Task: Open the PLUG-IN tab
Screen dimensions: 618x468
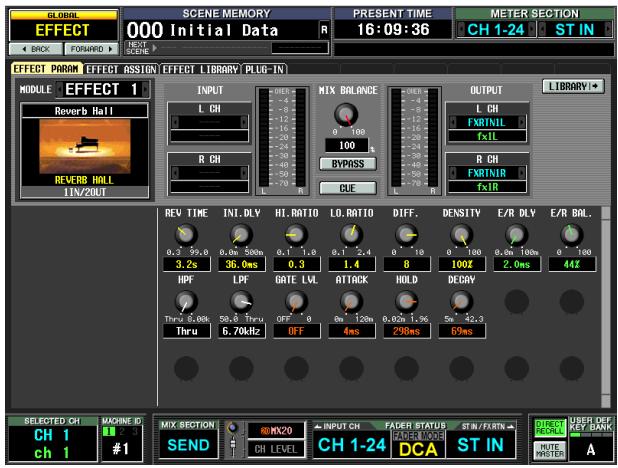Action: click(x=264, y=69)
